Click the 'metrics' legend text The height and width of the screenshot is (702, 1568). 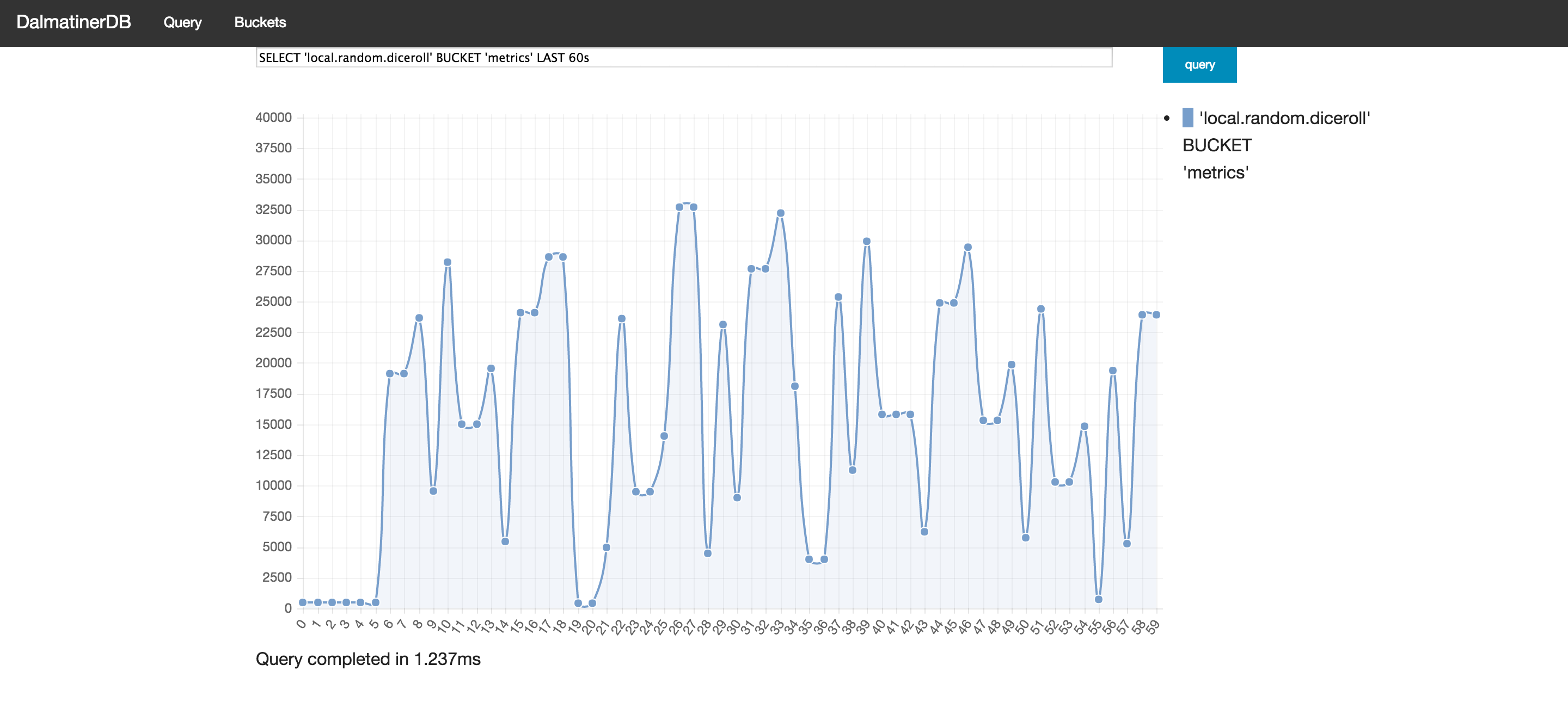pyautogui.click(x=1216, y=173)
